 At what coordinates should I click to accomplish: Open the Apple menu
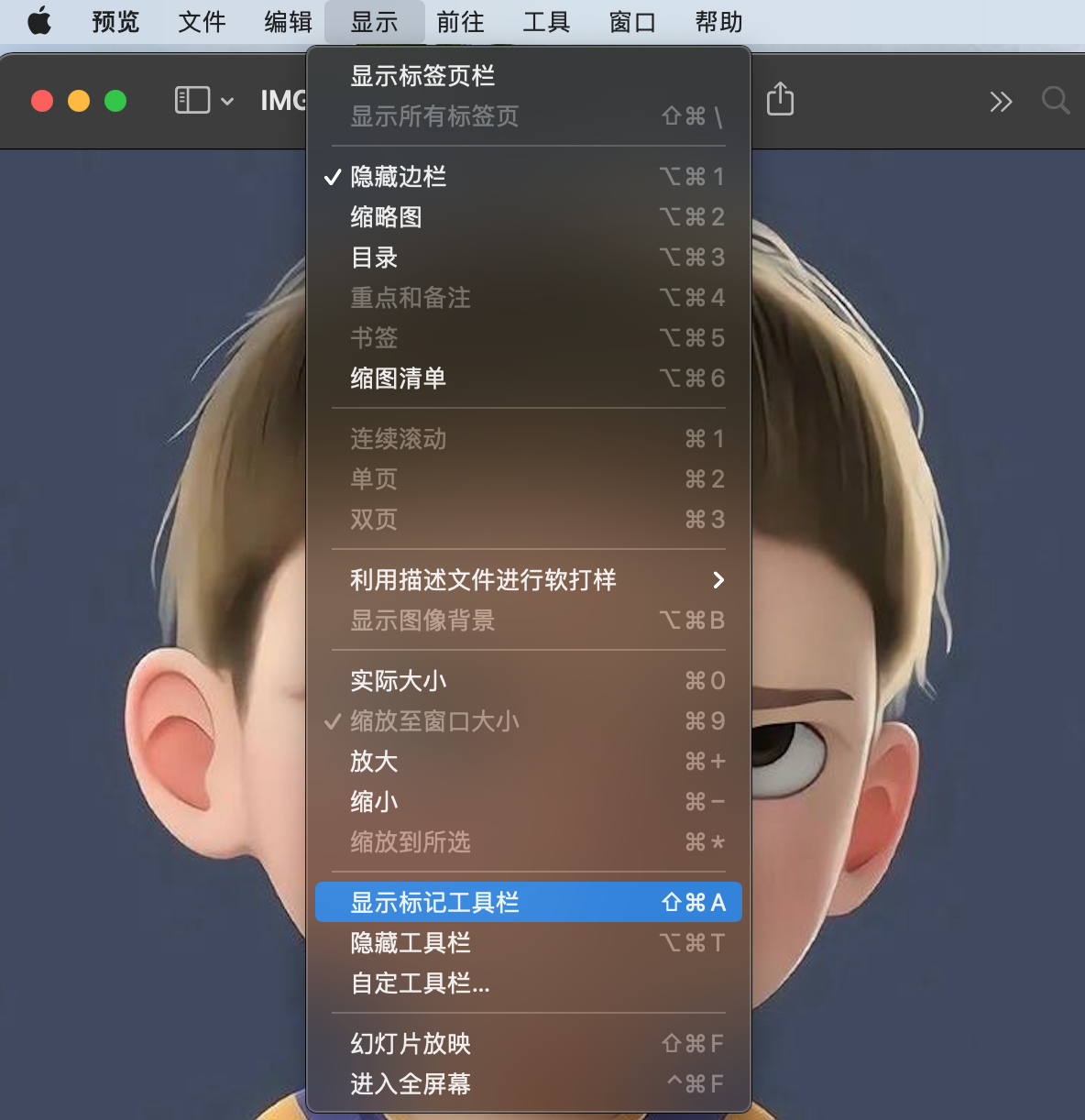[x=39, y=21]
